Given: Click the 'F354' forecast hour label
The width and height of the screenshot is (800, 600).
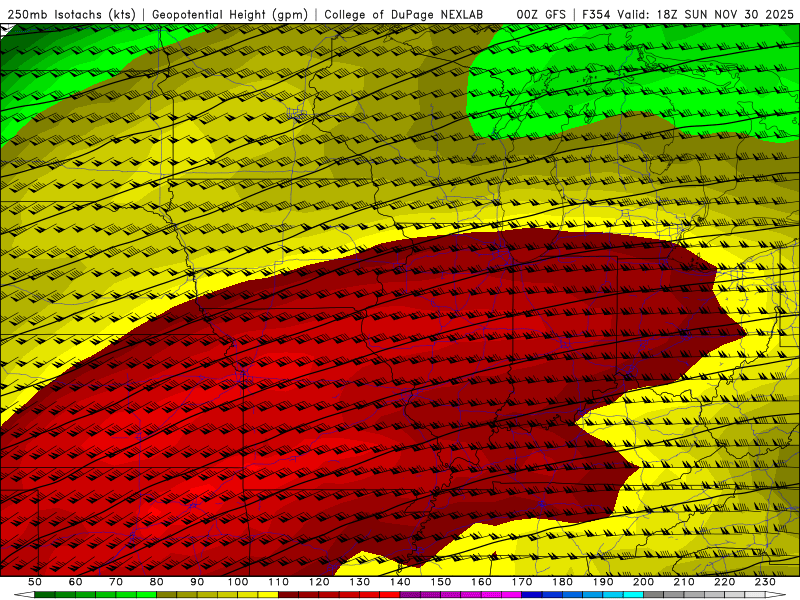Looking at the screenshot, I should (x=597, y=14).
